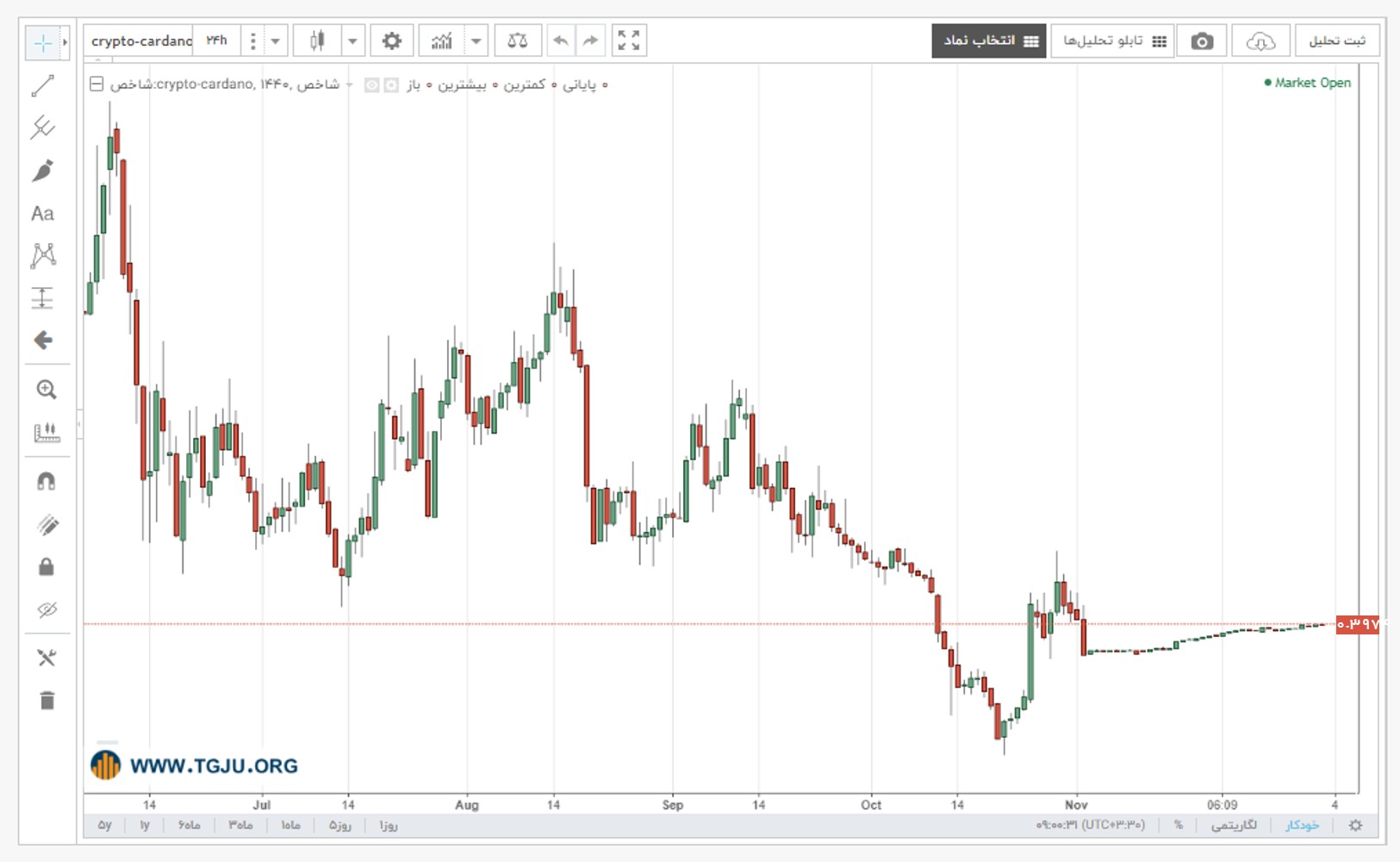Collapse the chart legend box
1400x862 pixels.
coord(96,84)
